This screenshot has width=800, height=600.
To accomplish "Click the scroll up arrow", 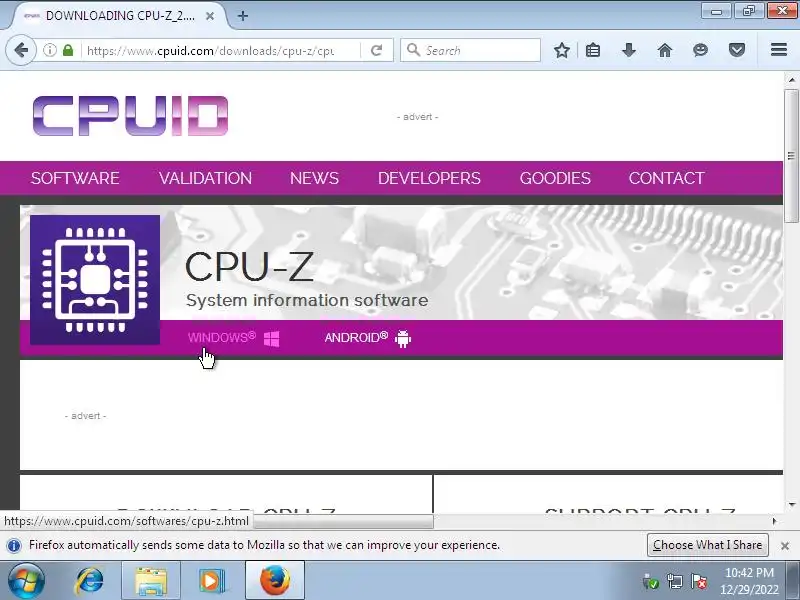I will point(791,80).
